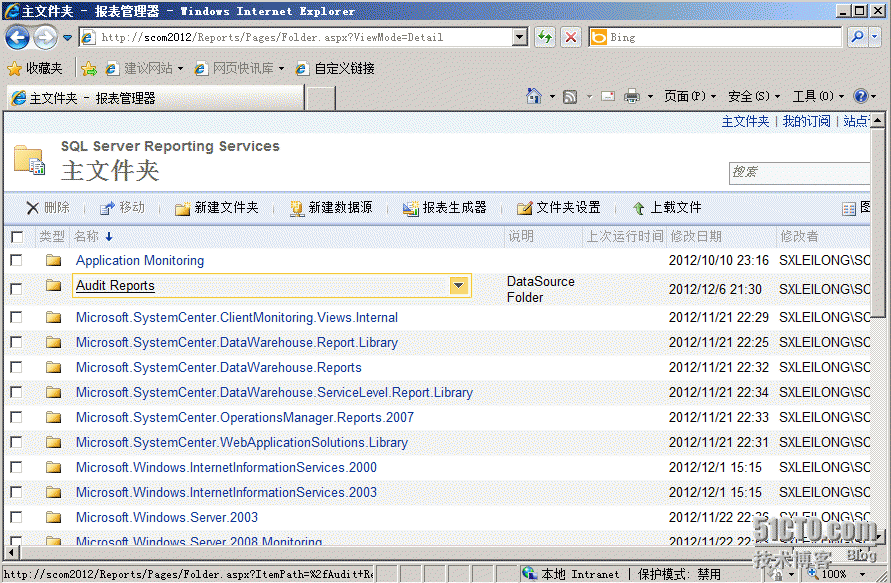Click the New Data Source icon
891x583 pixels.
(x=296, y=209)
